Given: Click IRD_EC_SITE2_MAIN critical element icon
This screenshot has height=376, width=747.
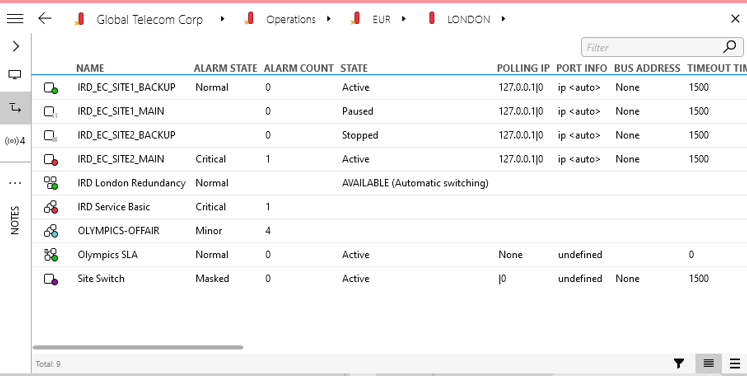Looking at the screenshot, I should click(50, 159).
